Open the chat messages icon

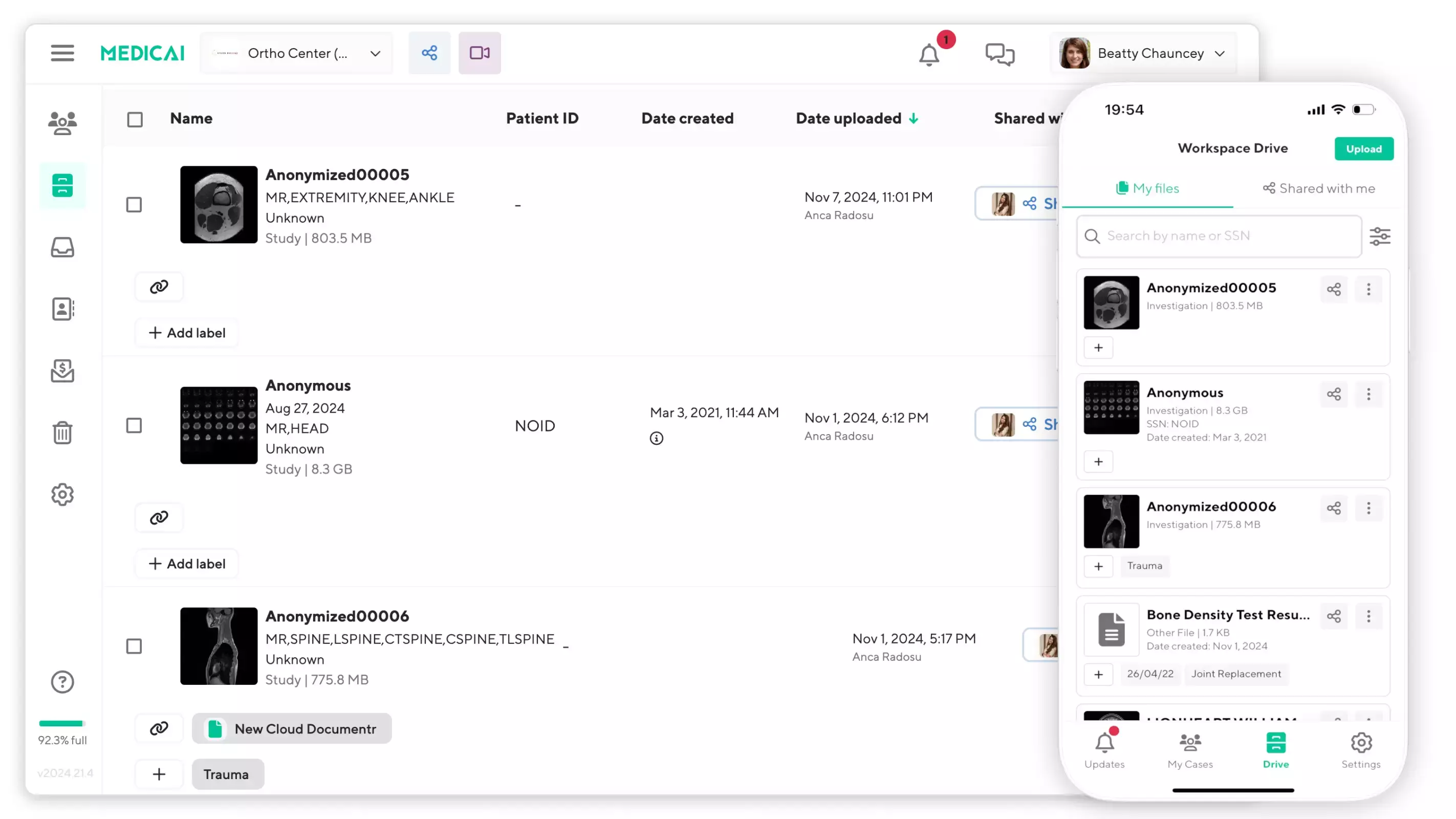coord(1000,54)
